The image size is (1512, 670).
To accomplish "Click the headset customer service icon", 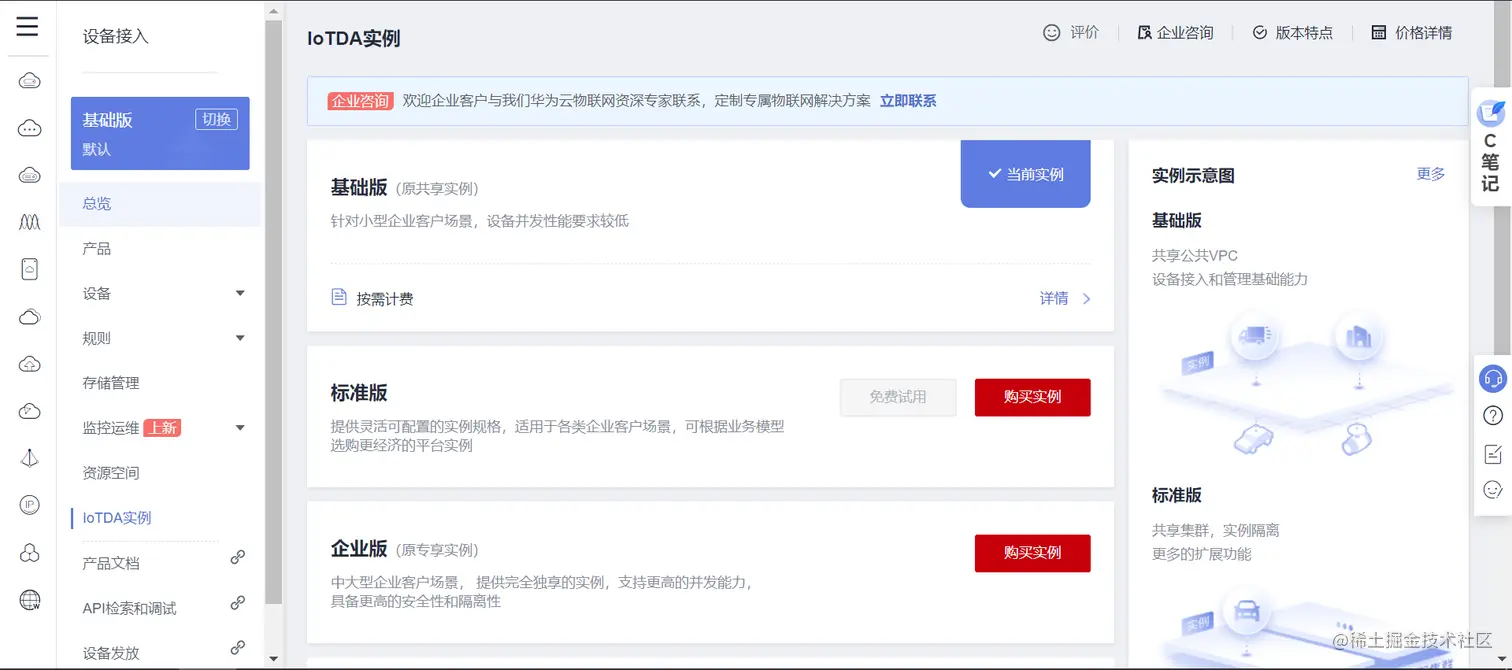I will 1492,379.
